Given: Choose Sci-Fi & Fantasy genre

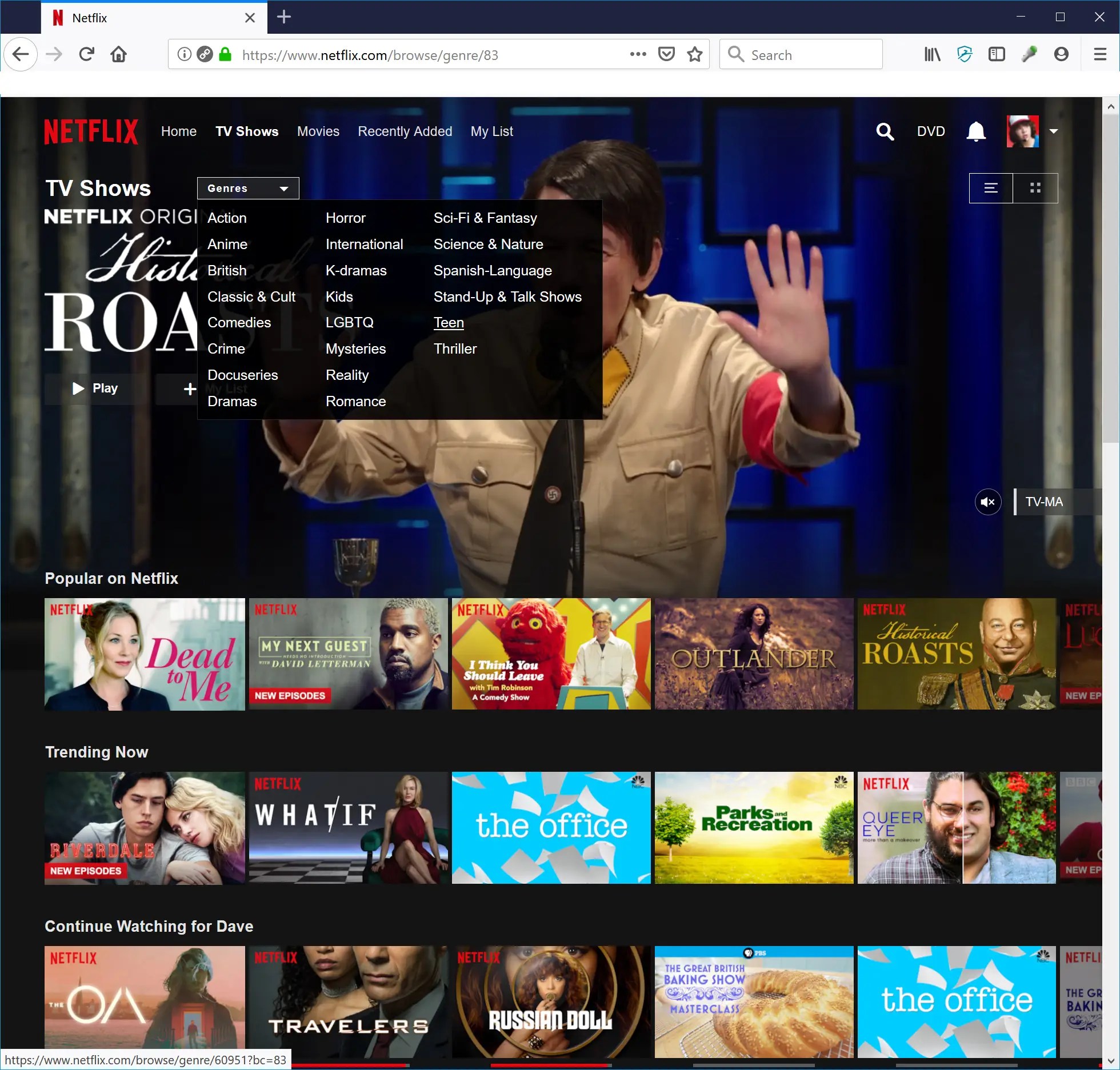Looking at the screenshot, I should [485, 218].
